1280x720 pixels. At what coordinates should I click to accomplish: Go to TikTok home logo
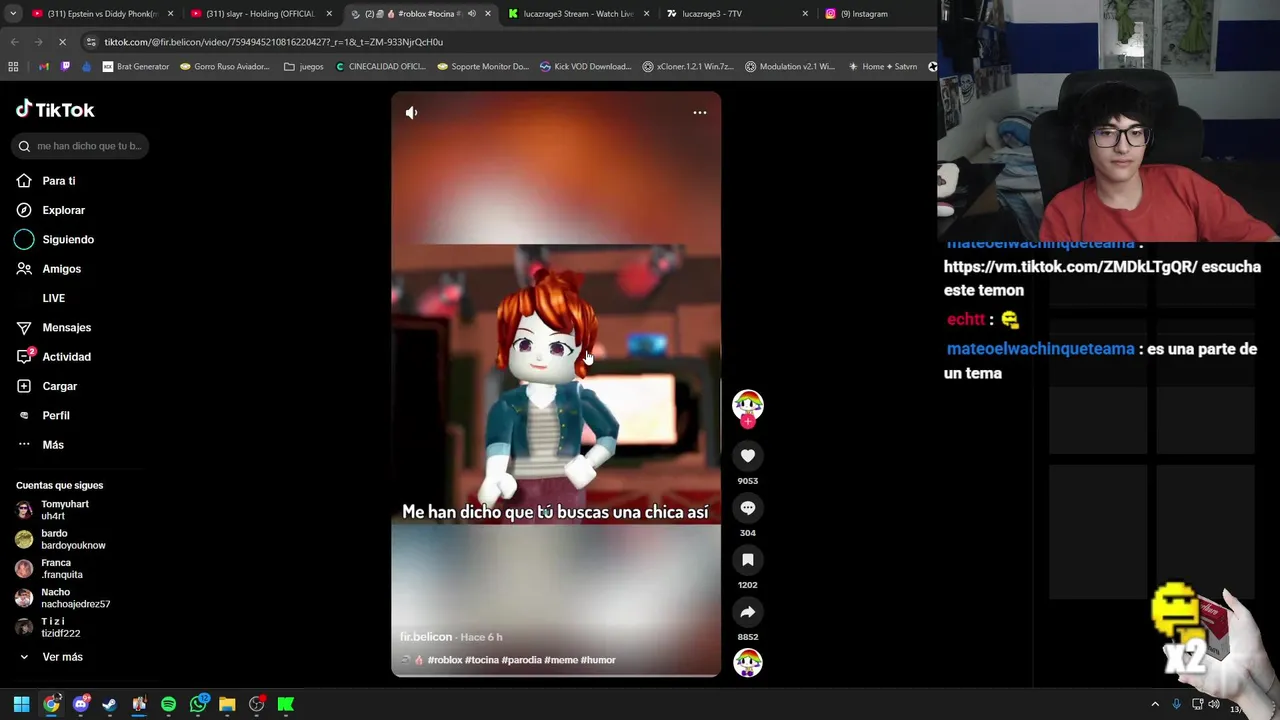(55, 110)
